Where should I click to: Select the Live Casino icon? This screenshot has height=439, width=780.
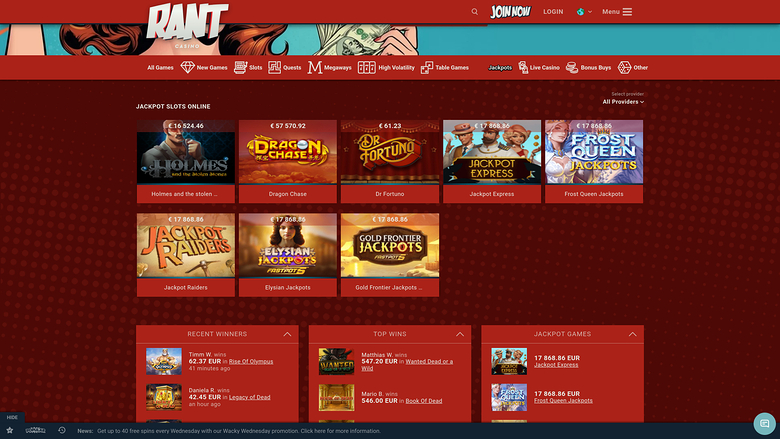[523, 67]
